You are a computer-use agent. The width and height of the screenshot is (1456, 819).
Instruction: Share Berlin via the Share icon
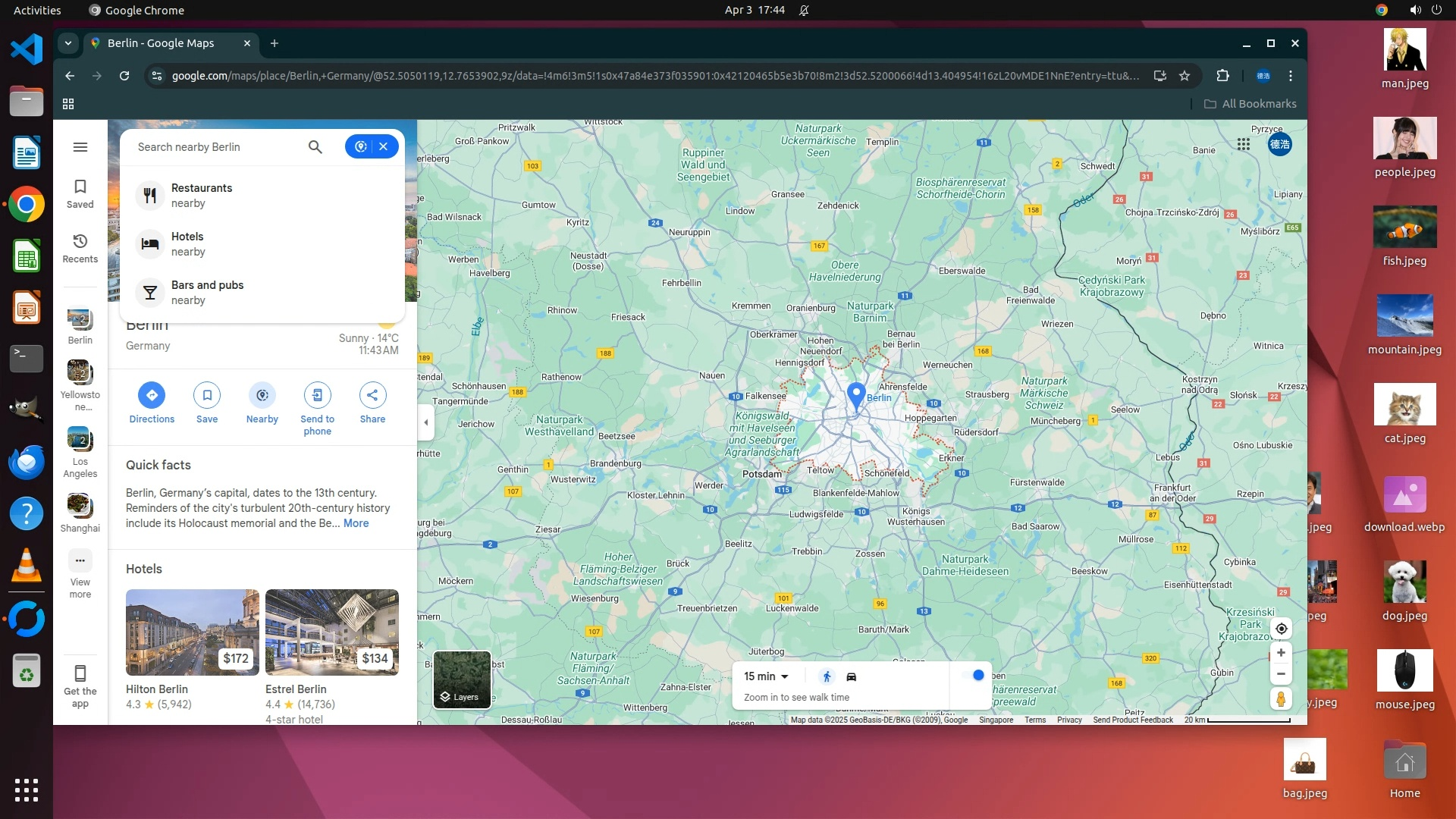point(372,395)
